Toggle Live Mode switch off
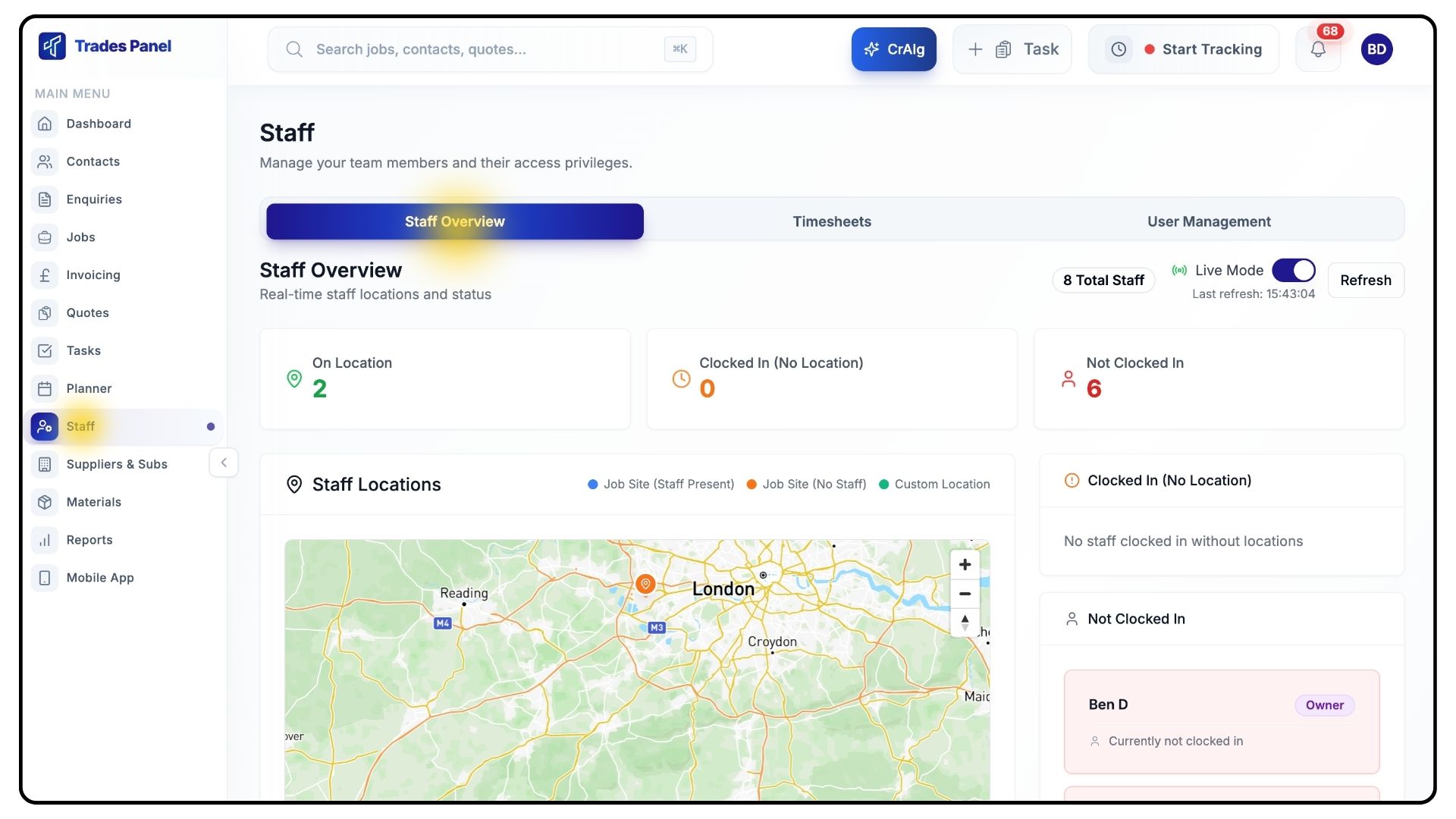 click(x=1293, y=271)
